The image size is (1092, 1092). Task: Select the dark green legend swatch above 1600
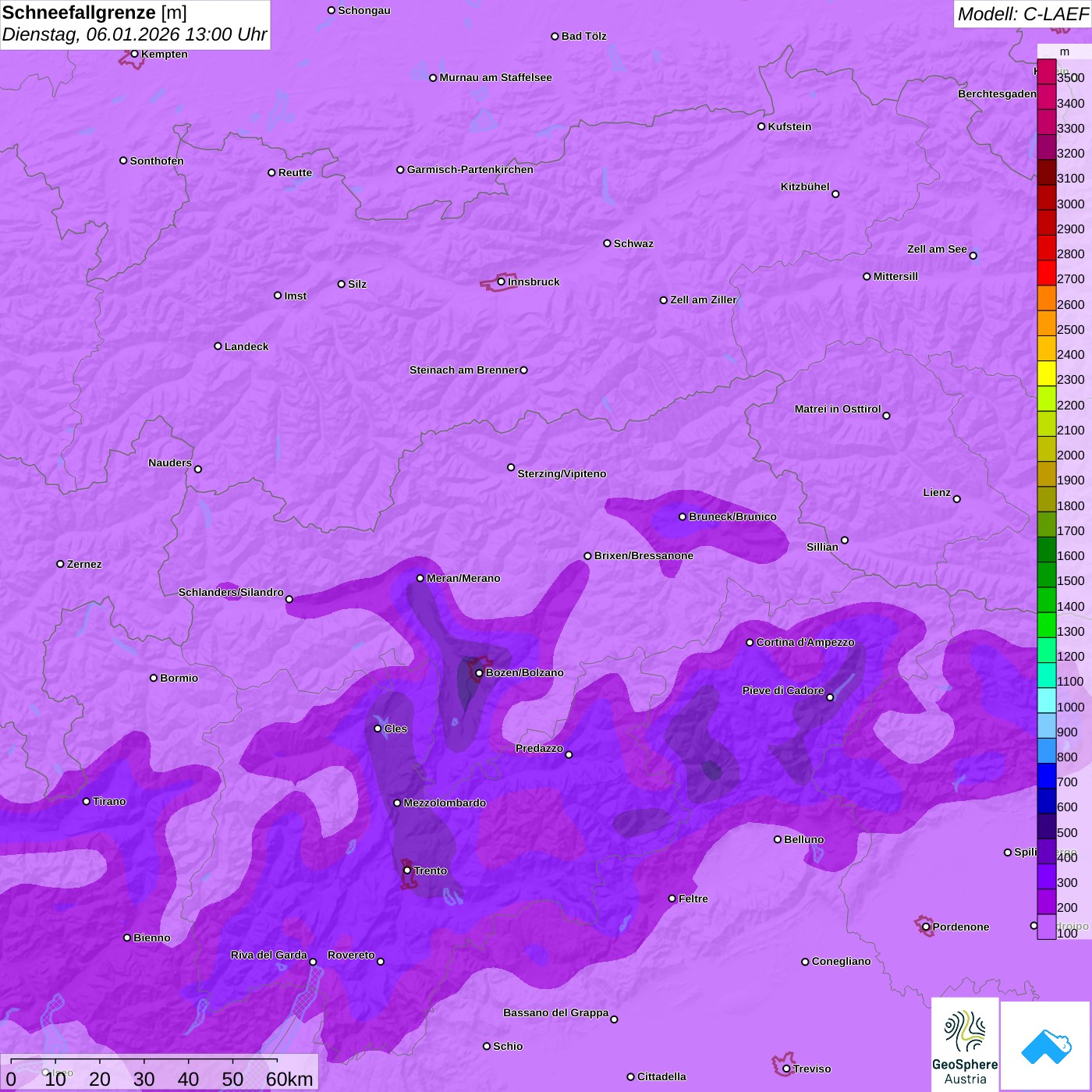coord(1046,549)
